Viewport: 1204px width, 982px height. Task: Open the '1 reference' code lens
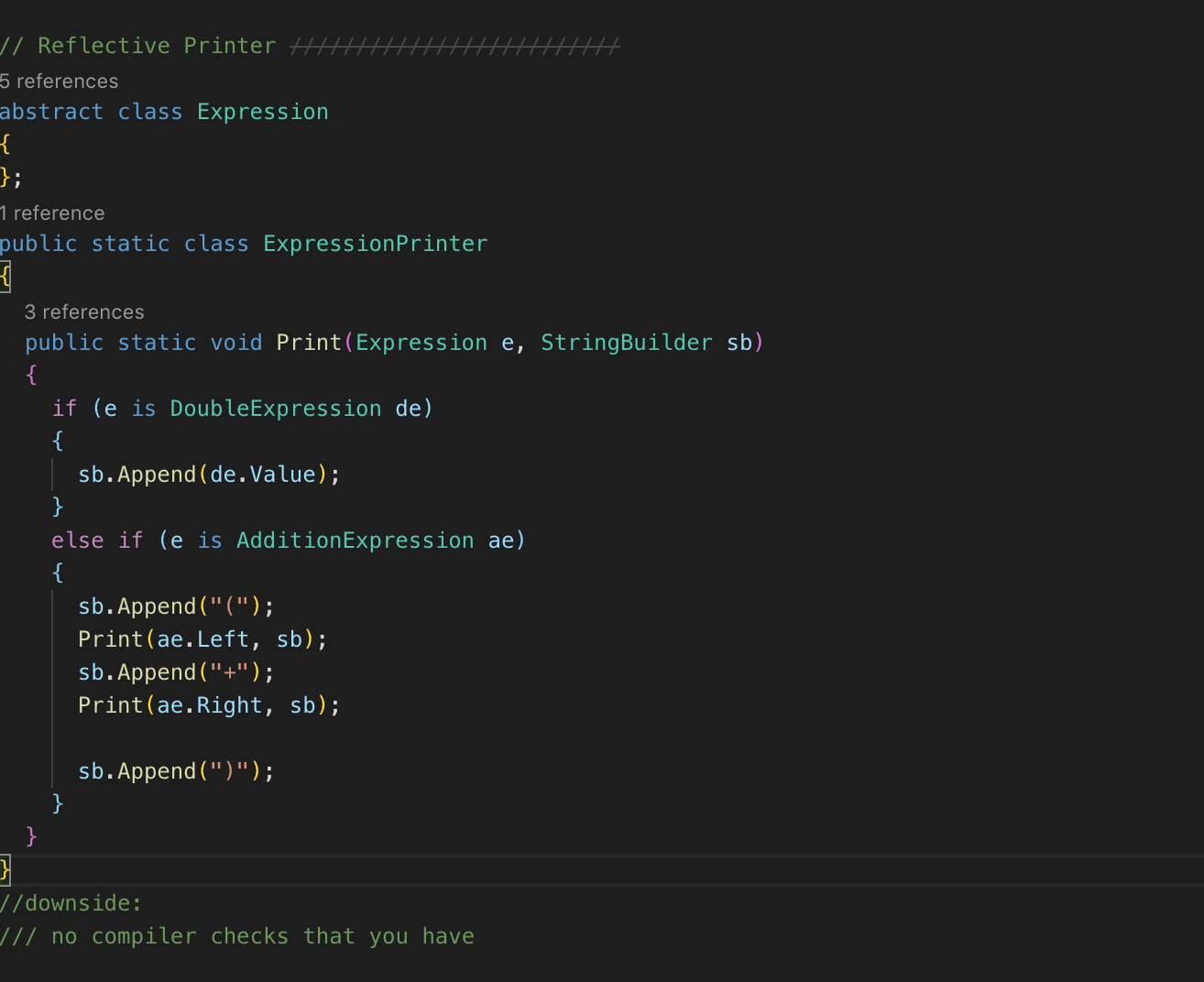(52, 213)
